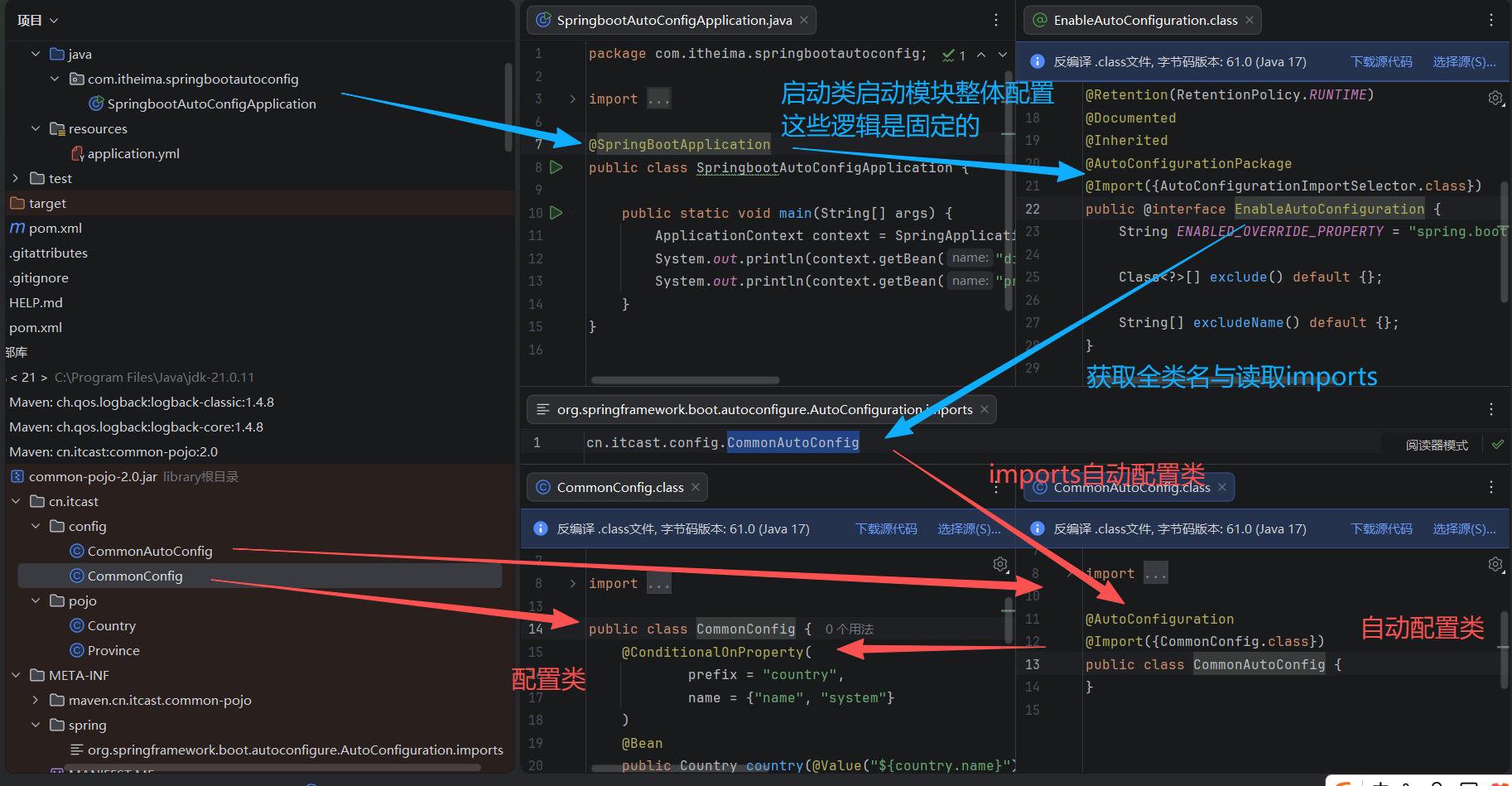Collapse the resources folder
Image resolution: width=1512 pixels, height=786 pixels.
click(36, 128)
